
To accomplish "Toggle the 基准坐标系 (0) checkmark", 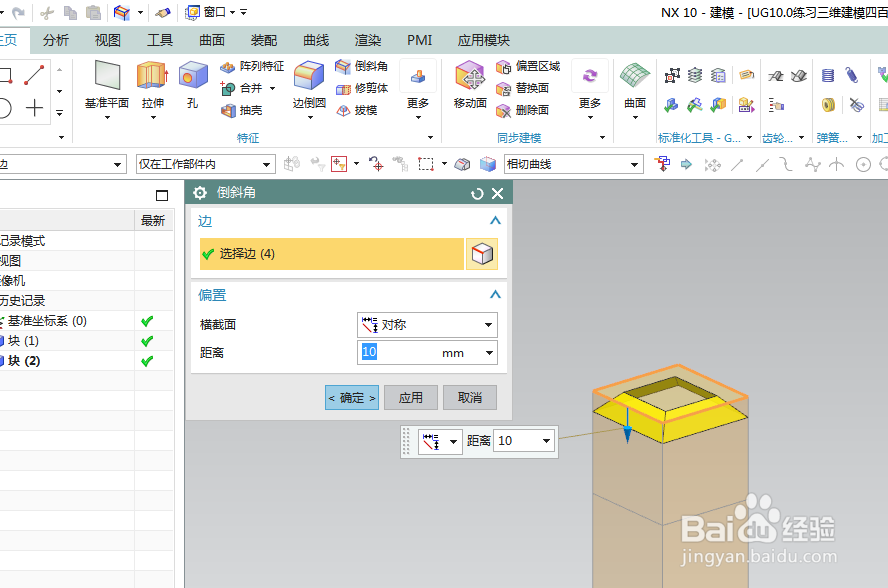I will click(146, 321).
